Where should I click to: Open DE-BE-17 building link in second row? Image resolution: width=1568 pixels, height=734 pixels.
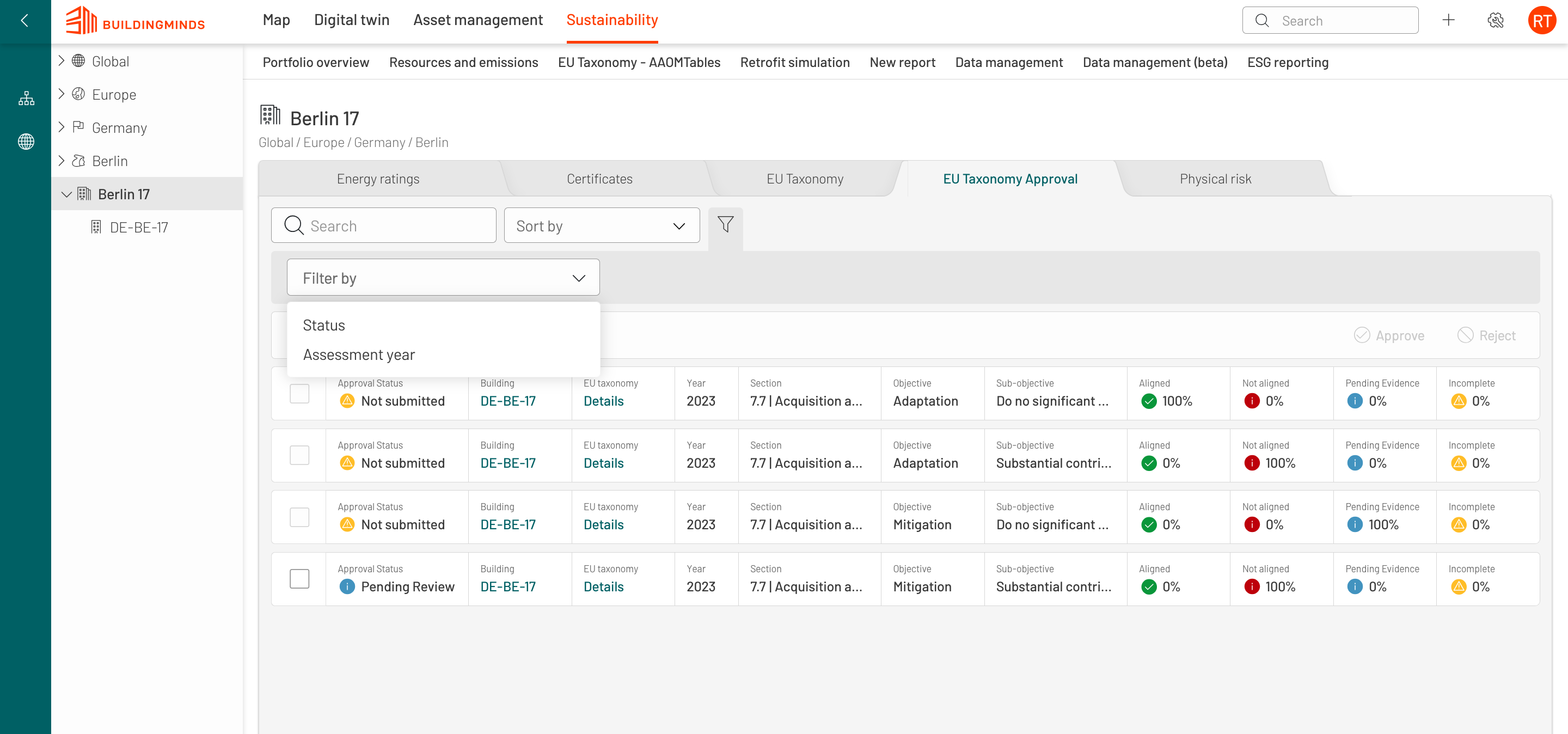click(x=507, y=463)
